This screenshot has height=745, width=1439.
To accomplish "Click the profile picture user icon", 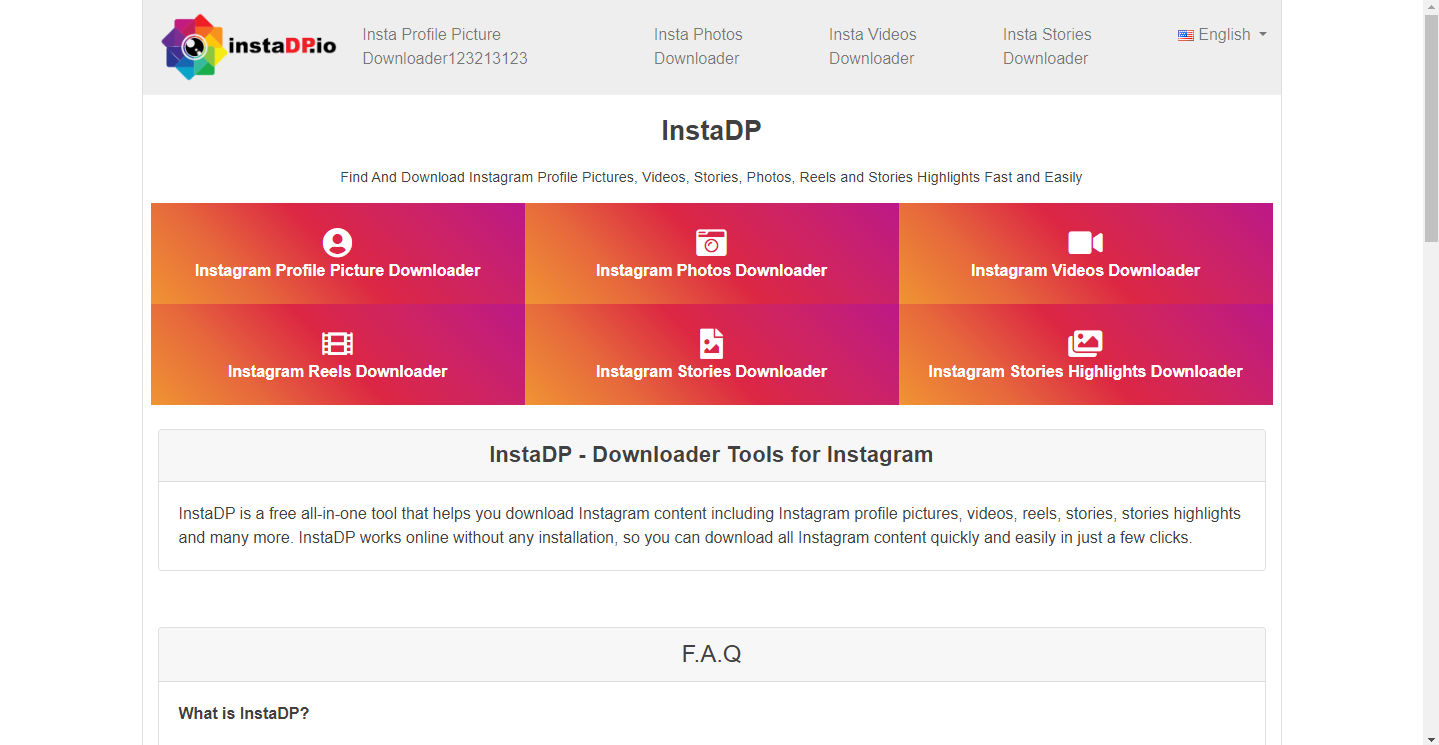I will (338, 242).
